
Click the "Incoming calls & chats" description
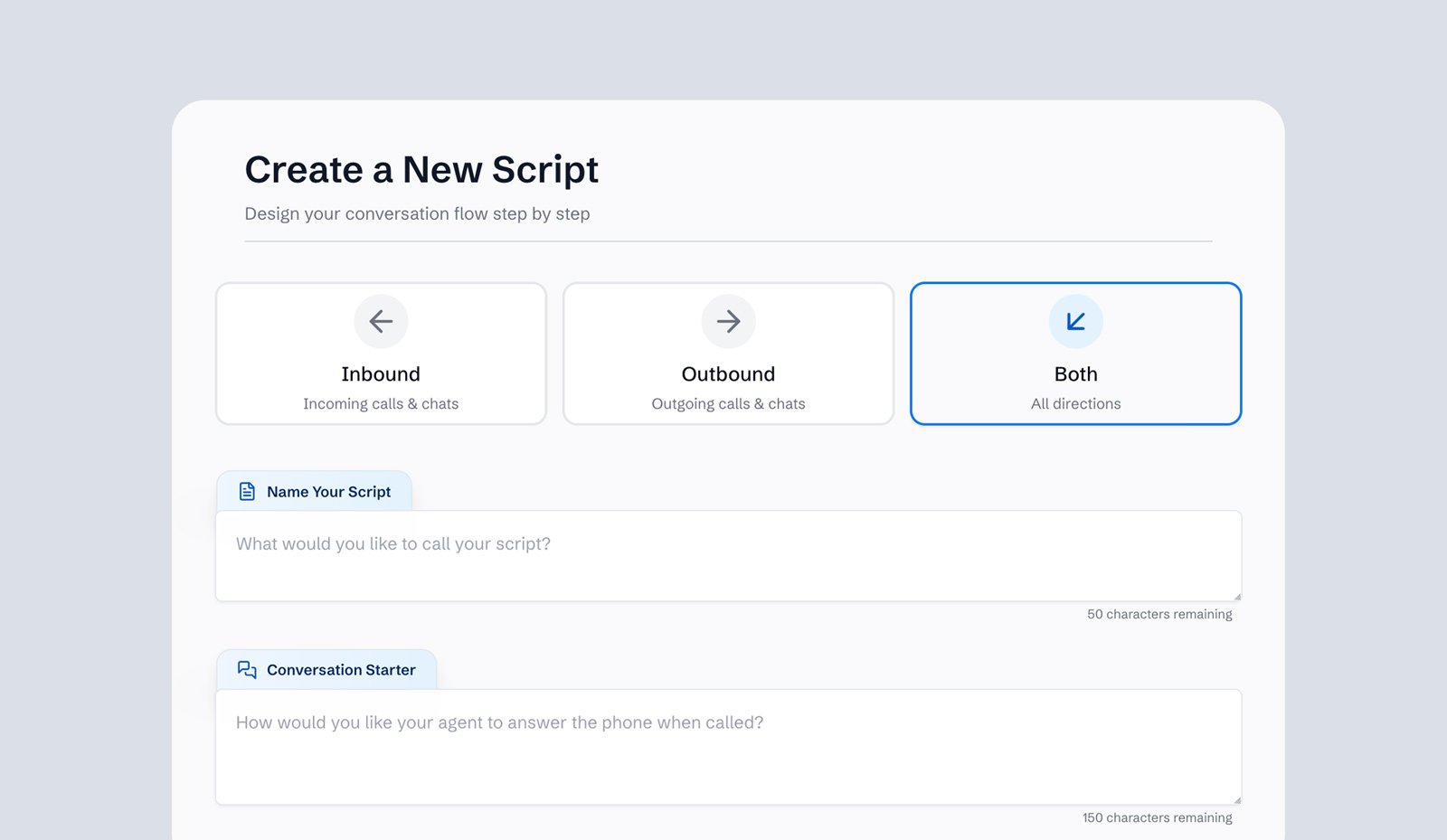(x=381, y=404)
